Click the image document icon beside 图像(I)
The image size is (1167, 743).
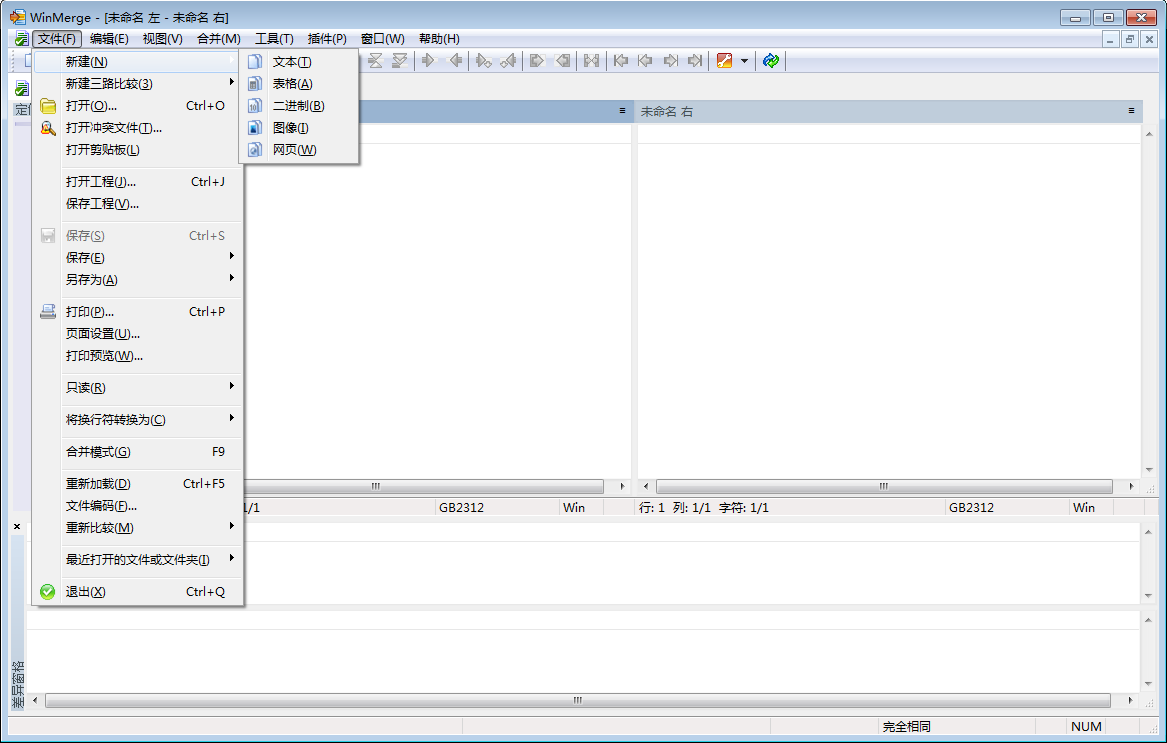pyautogui.click(x=255, y=128)
